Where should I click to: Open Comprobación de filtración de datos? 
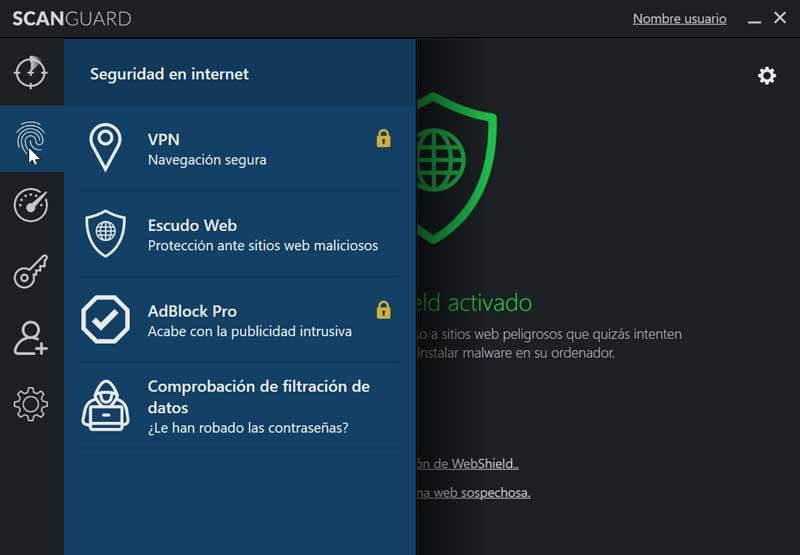pyautogui.click(x=240, y=406)
